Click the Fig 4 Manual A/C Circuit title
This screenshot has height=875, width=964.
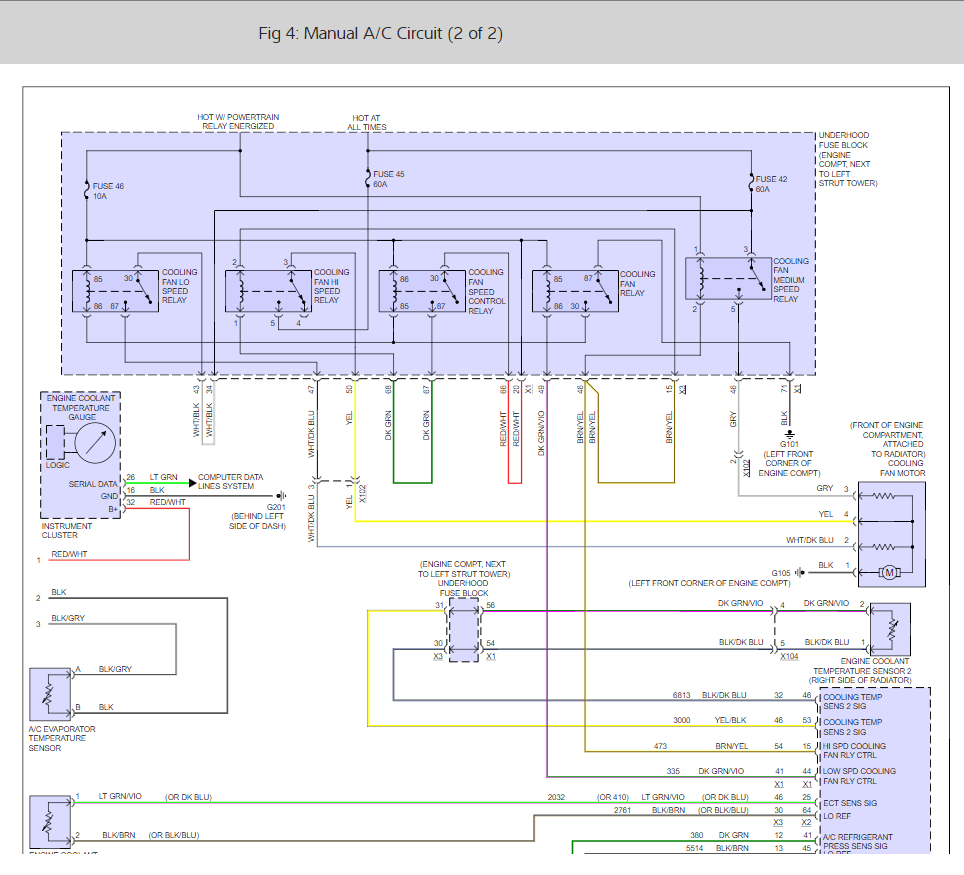click(x=380, y=34)
